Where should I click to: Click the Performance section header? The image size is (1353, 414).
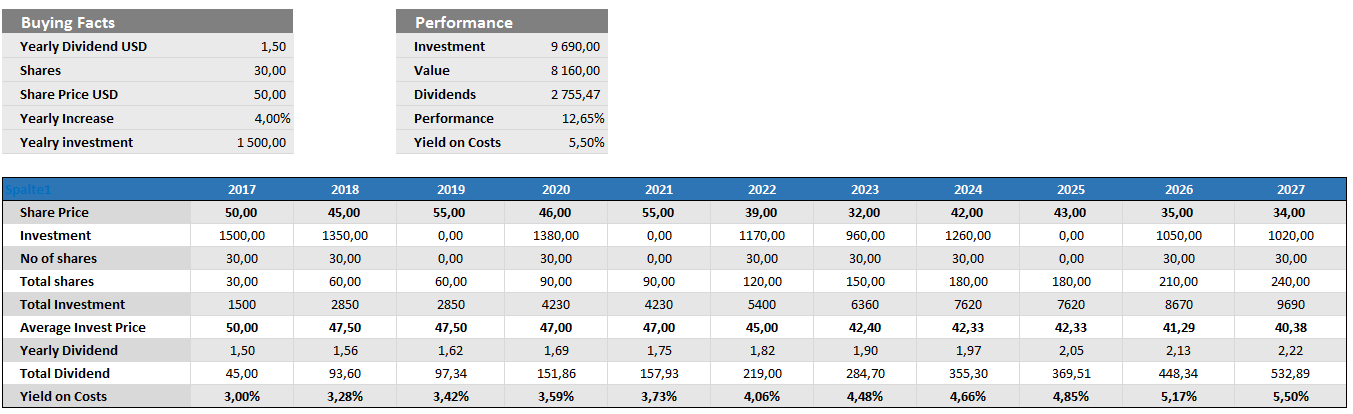(464, 22)
